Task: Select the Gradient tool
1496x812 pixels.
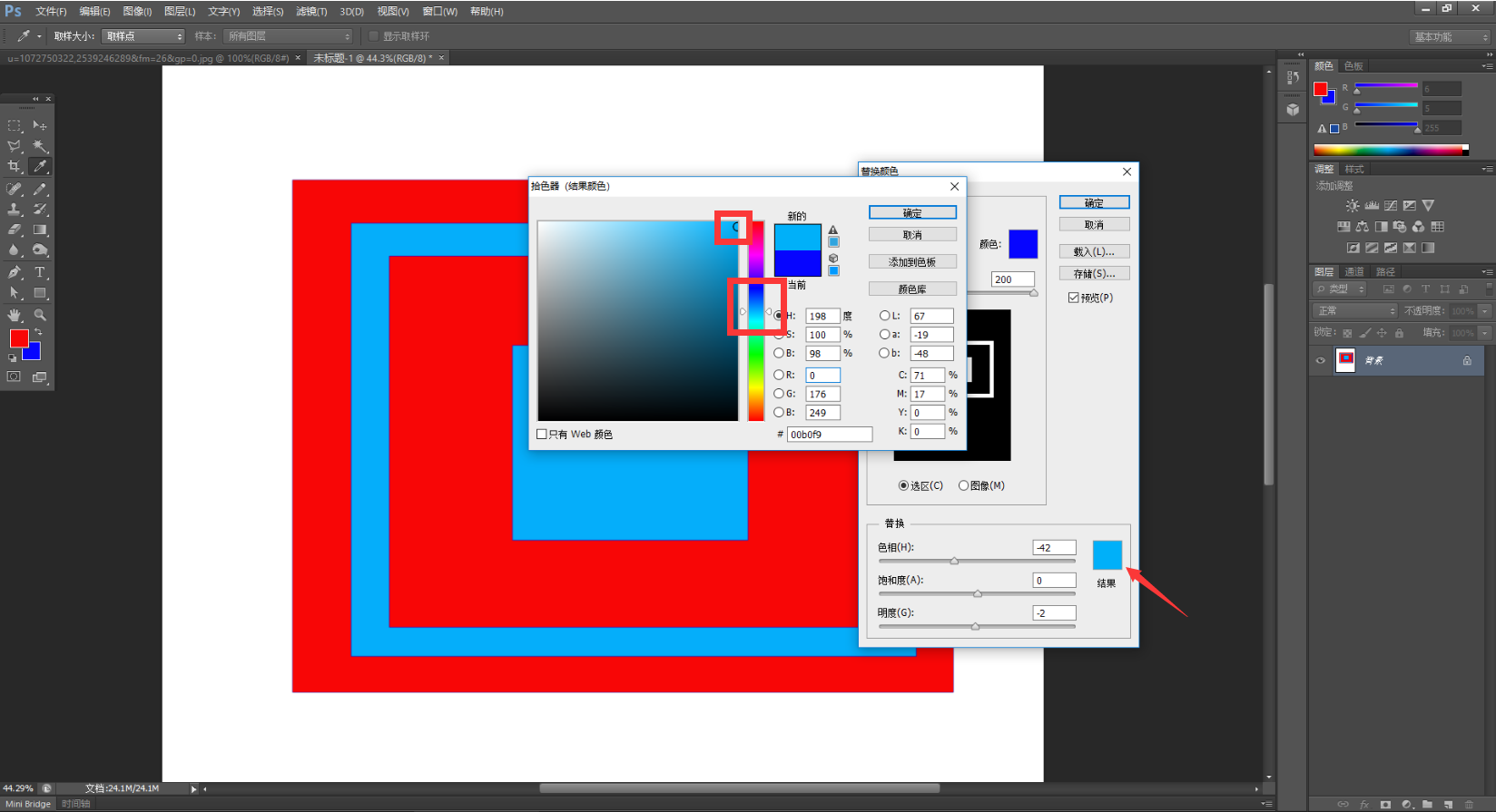Action: [x=40, y=230]
